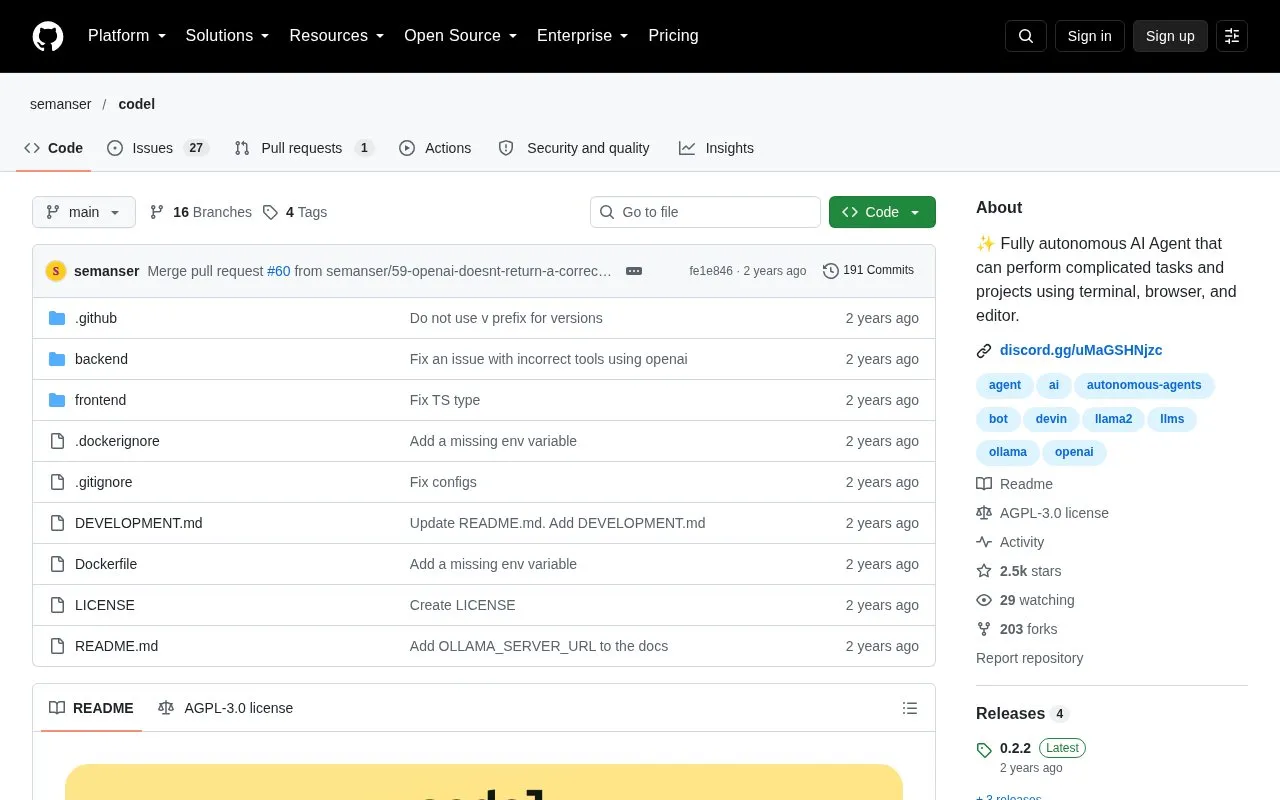
Task: Click the ollama topic tag
Action: pyautogui.click(x=1008, y=452)
